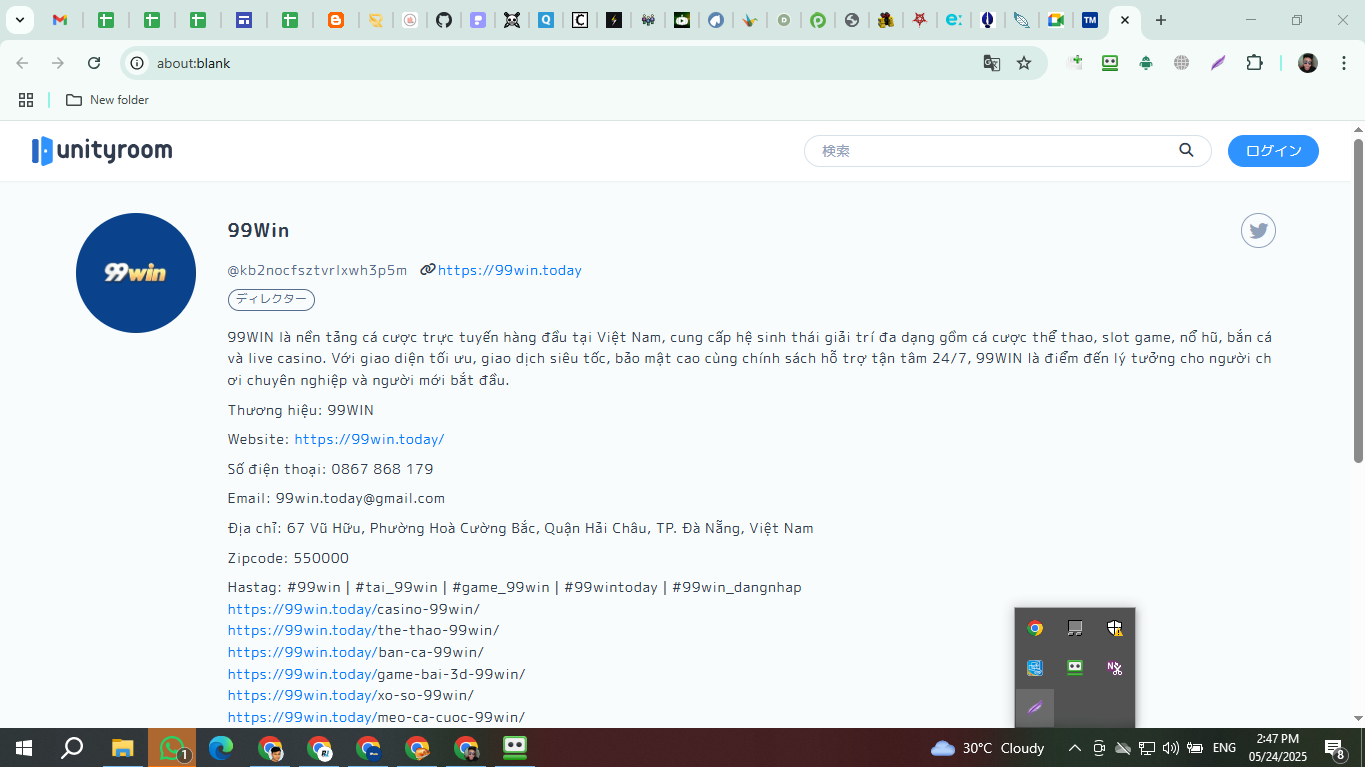Open OneNote clipper icon in tray popup
Image resolution: width=1365 pixels, height=767 pixels.
click(1115, 668)
